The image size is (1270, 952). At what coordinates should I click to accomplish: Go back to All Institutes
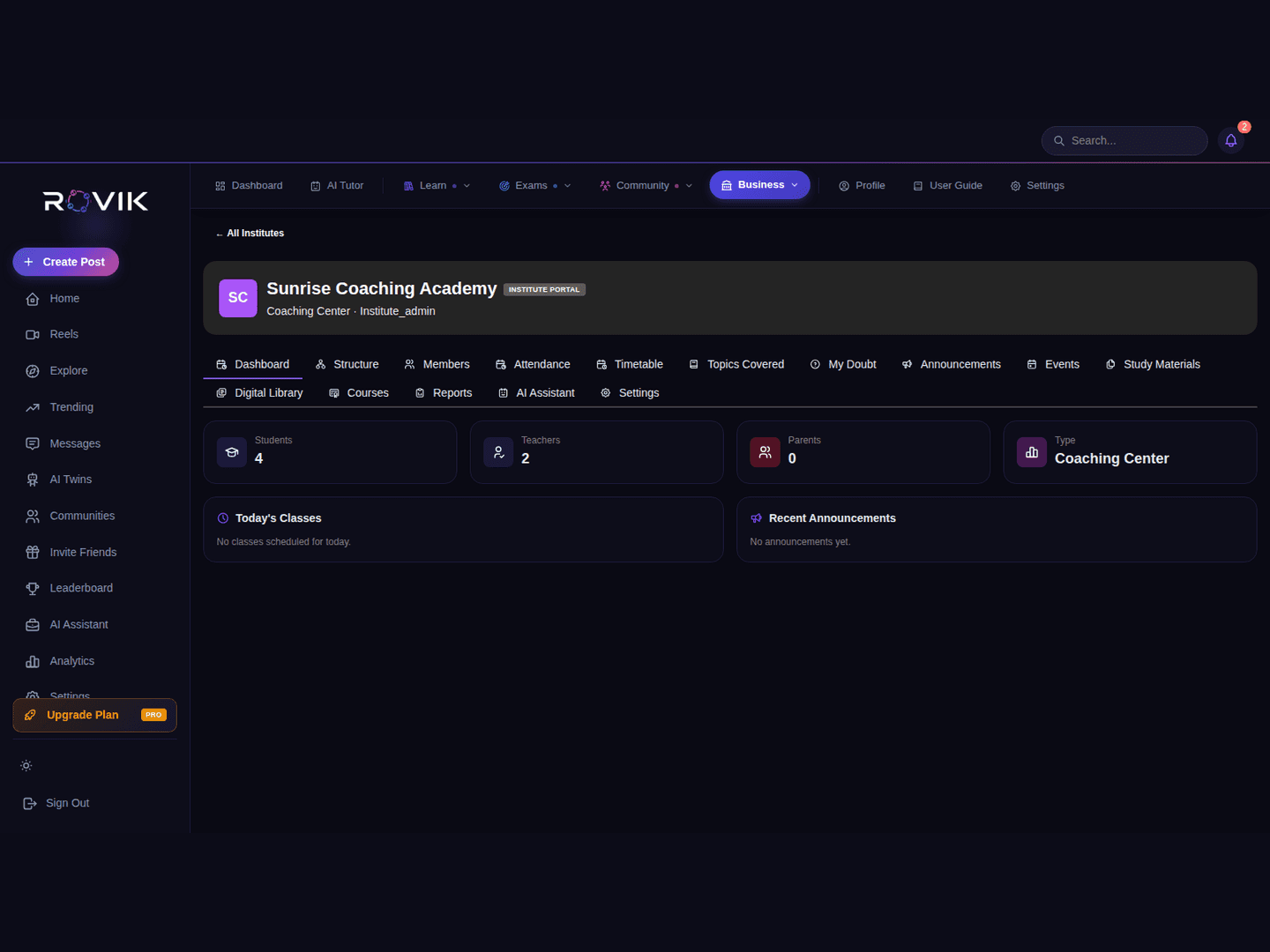(250, 234)
